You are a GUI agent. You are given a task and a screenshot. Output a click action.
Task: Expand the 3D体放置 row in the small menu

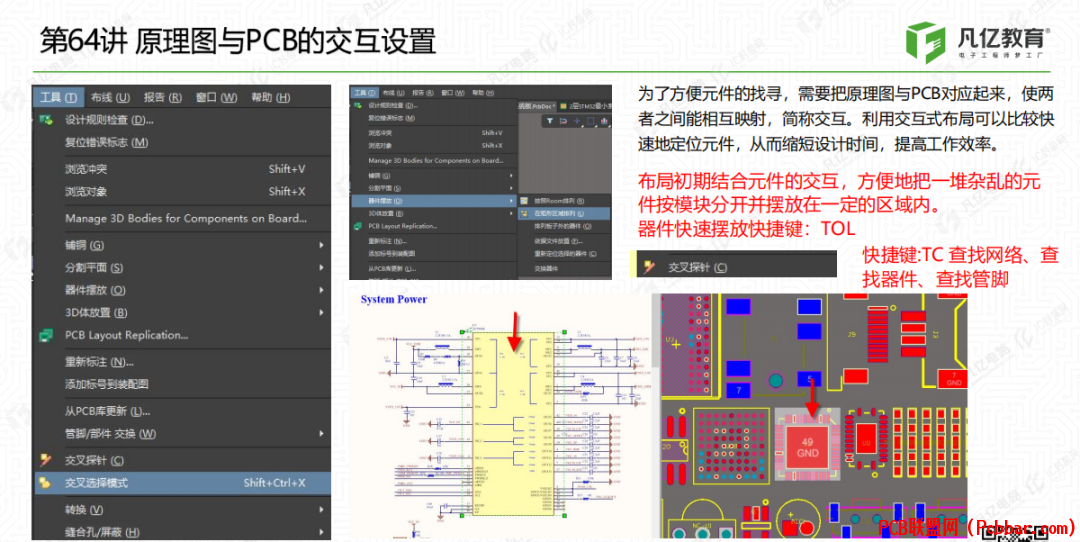433,213
